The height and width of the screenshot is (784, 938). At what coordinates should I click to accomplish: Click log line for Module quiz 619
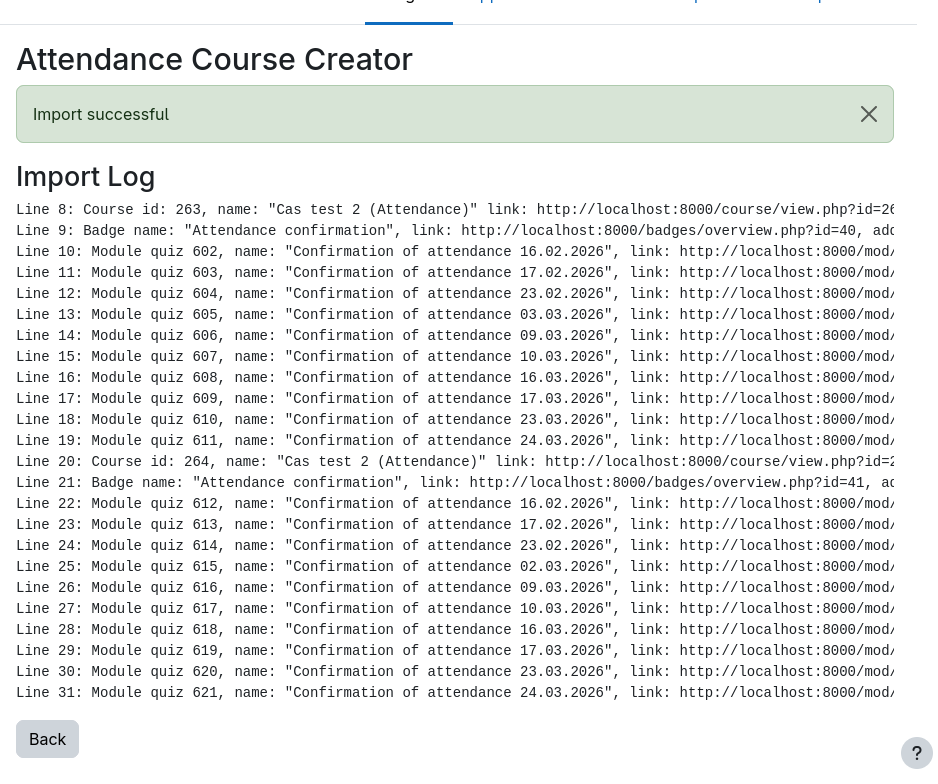tap(455, 650)
